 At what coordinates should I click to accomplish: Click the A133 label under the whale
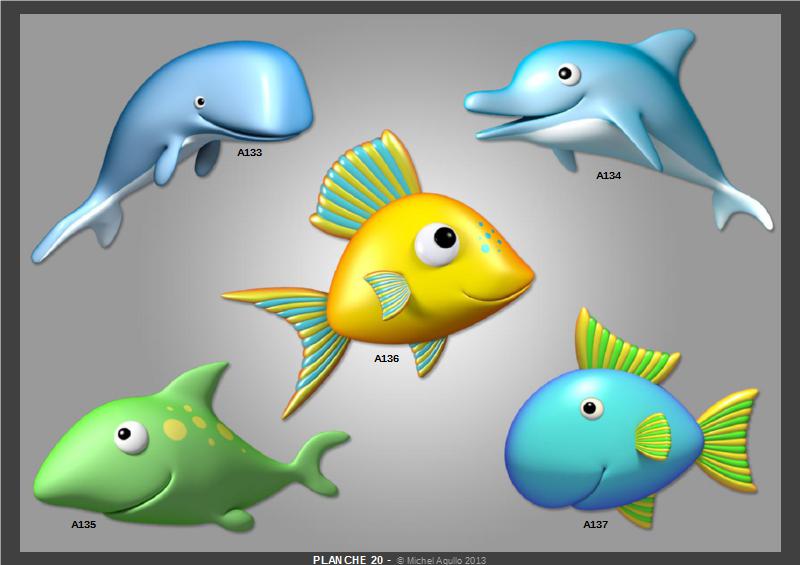tap(250, 153)
